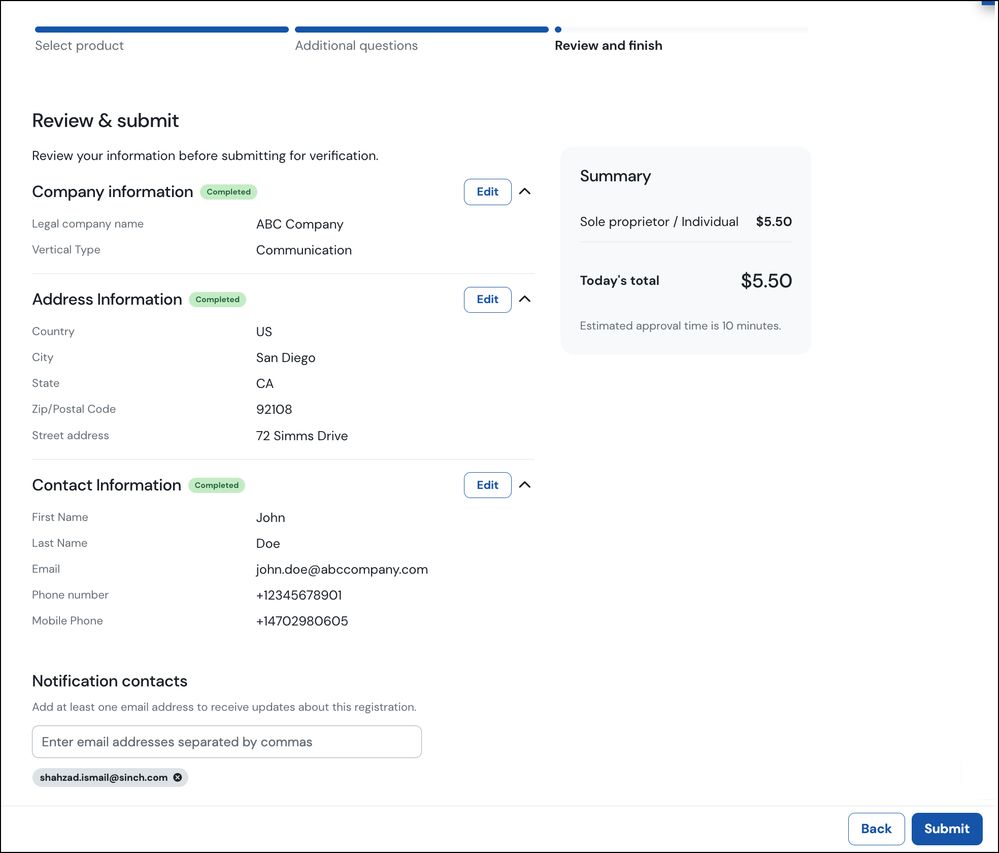Click the zip code 92108
This screenshot has height=853, width=999.
click(x=274, y=410)
